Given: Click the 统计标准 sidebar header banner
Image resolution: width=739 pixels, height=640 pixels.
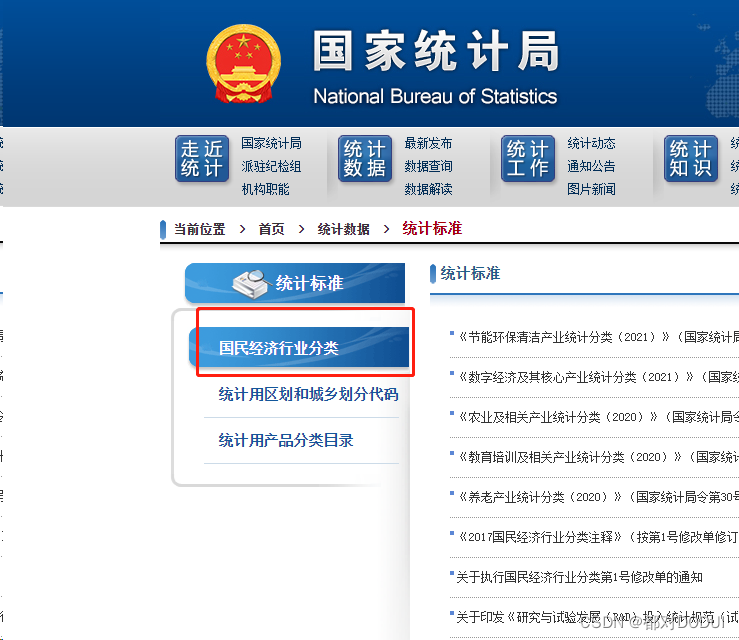Looking at the screenshot, I should coord(295,283).
